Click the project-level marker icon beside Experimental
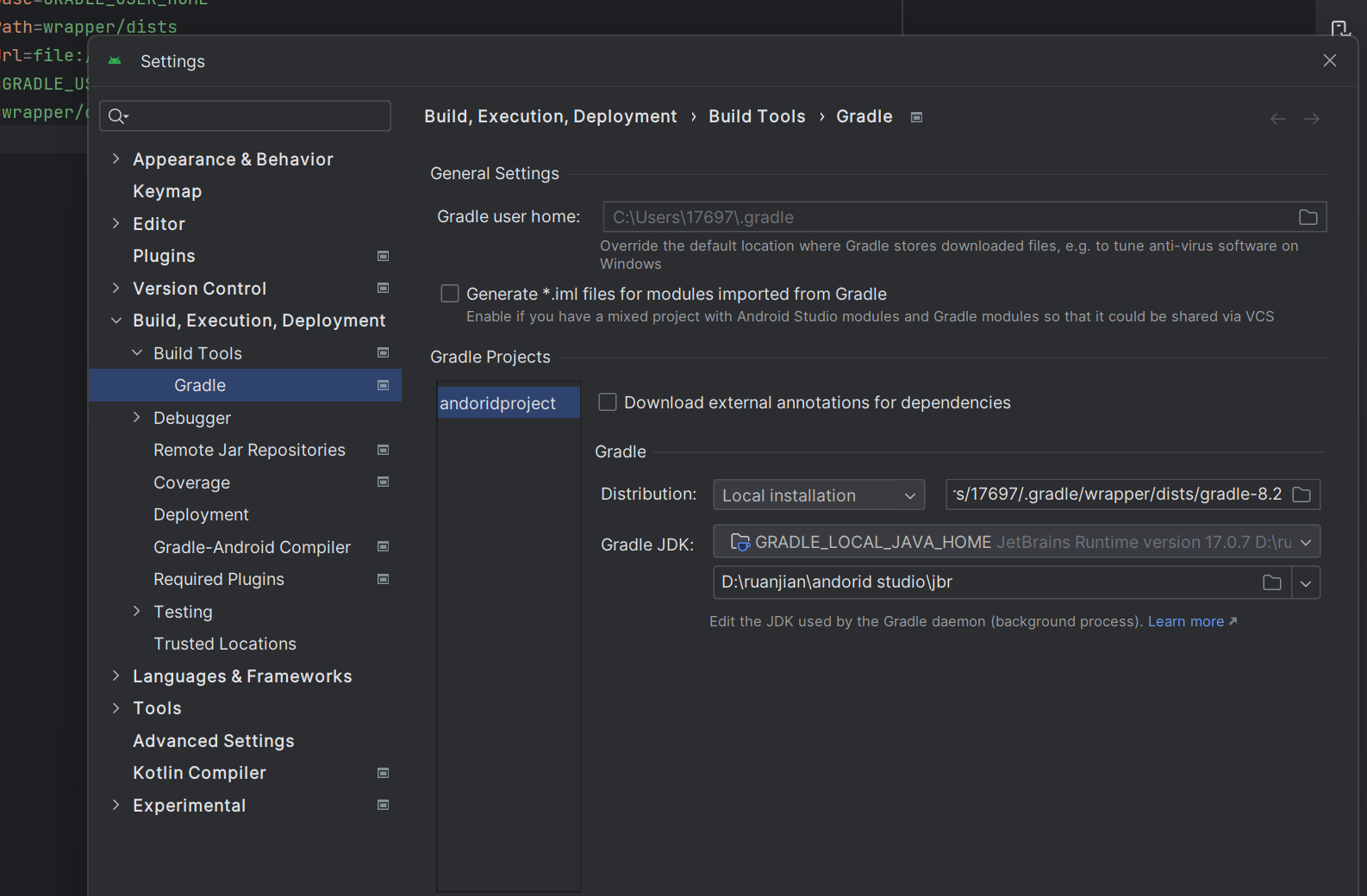The width and height of the screenshot is (1367, 896). click(x=384, y=805)
